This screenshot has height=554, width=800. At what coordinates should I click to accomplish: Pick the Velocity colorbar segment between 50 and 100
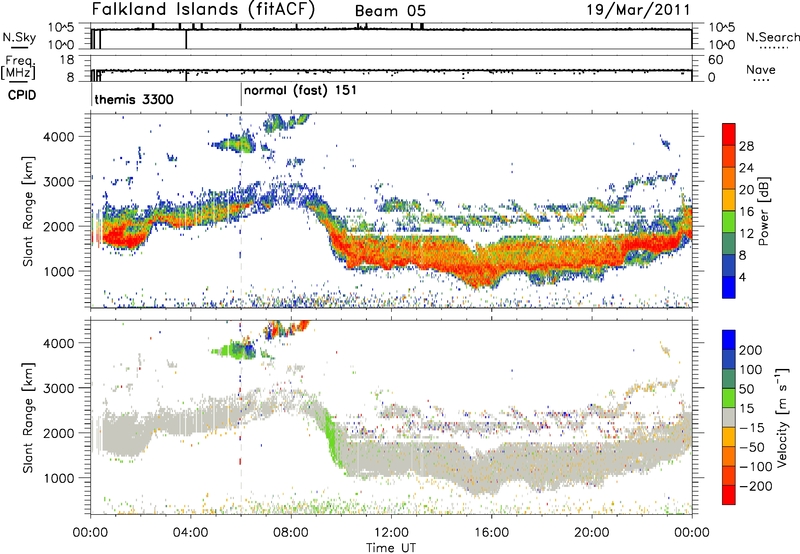pos(729,379)
